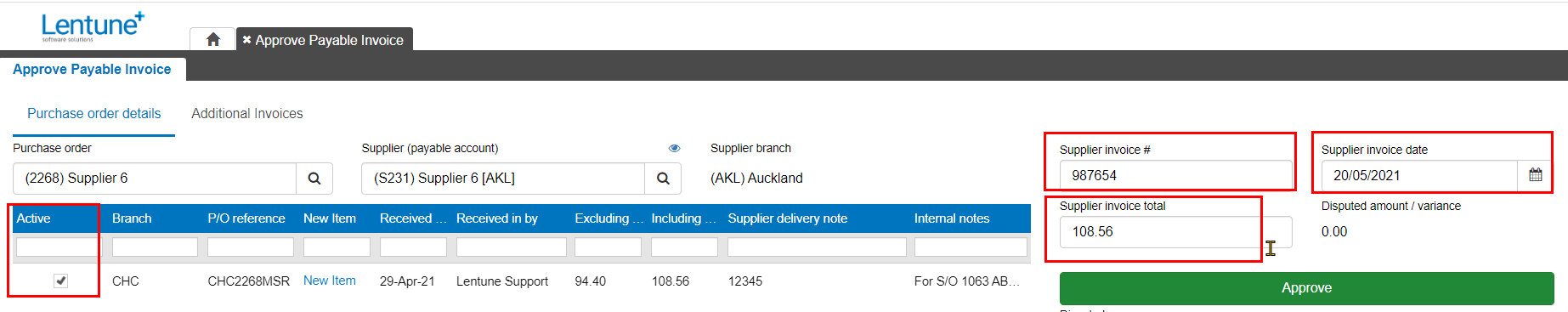
Task: Click the Lentune logo
Action: 93,26
